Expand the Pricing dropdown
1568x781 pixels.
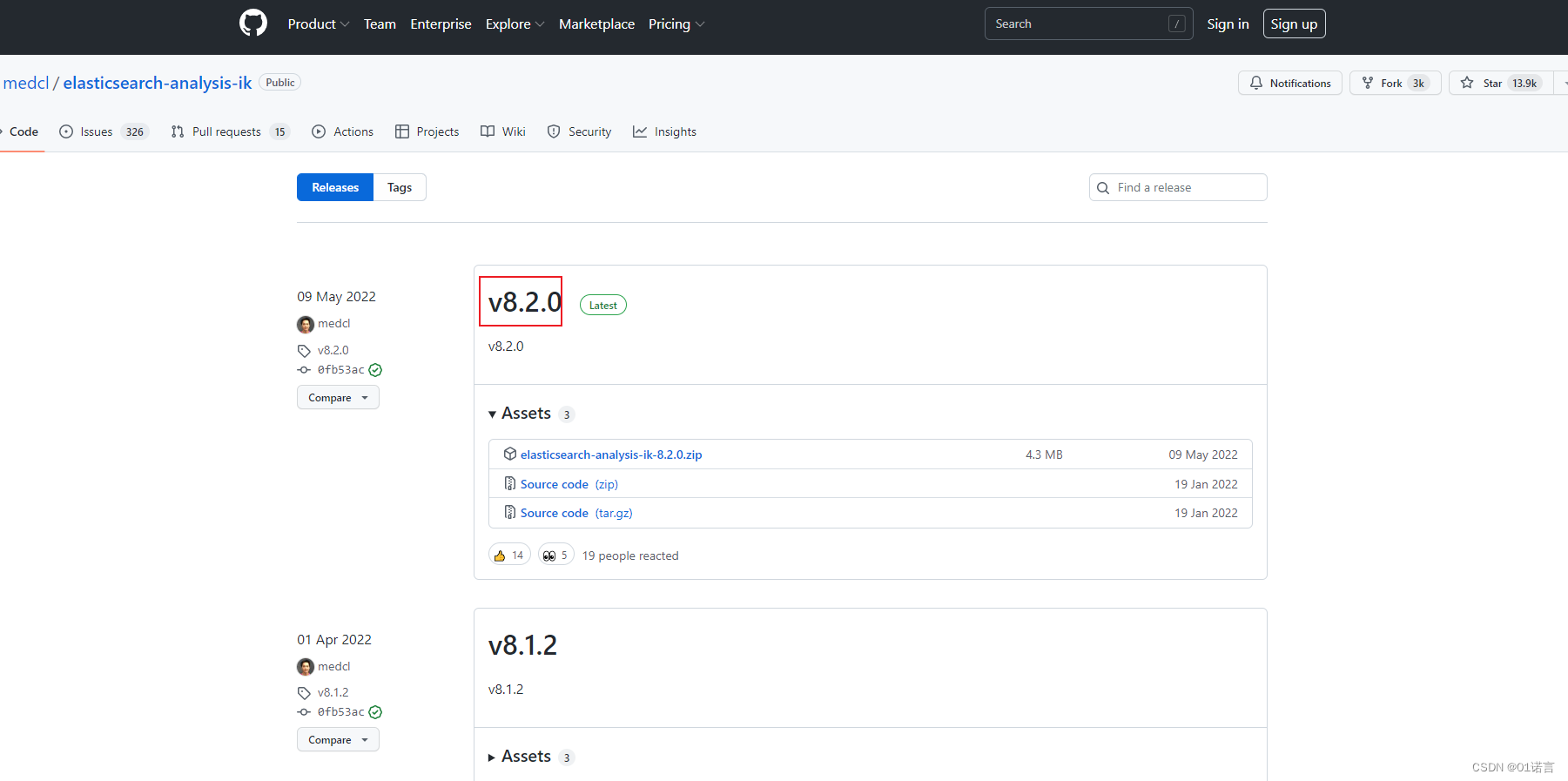coord(676,24)
